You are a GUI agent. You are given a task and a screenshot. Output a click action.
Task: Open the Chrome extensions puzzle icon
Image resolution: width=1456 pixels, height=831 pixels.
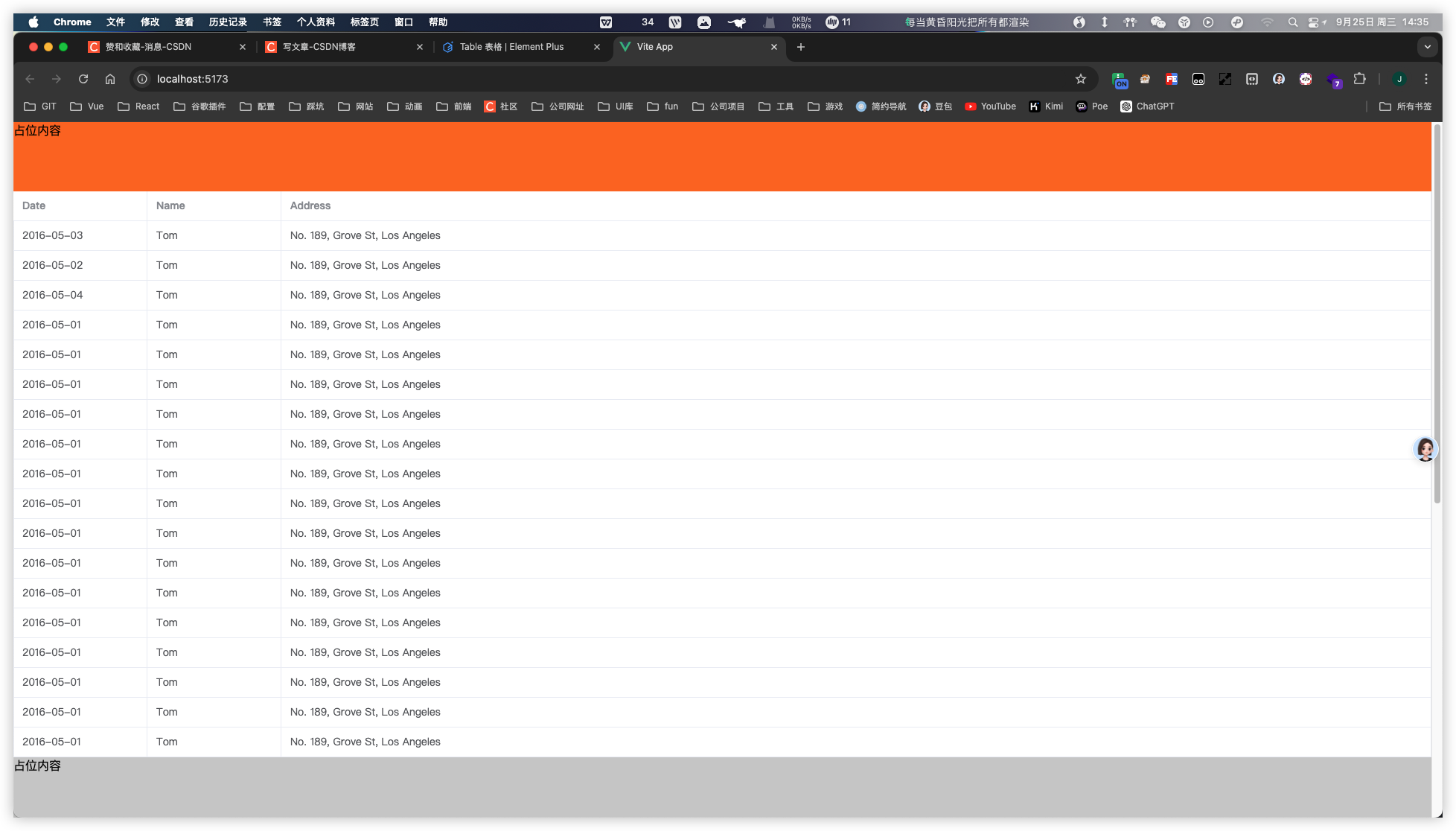[1360, 79]
